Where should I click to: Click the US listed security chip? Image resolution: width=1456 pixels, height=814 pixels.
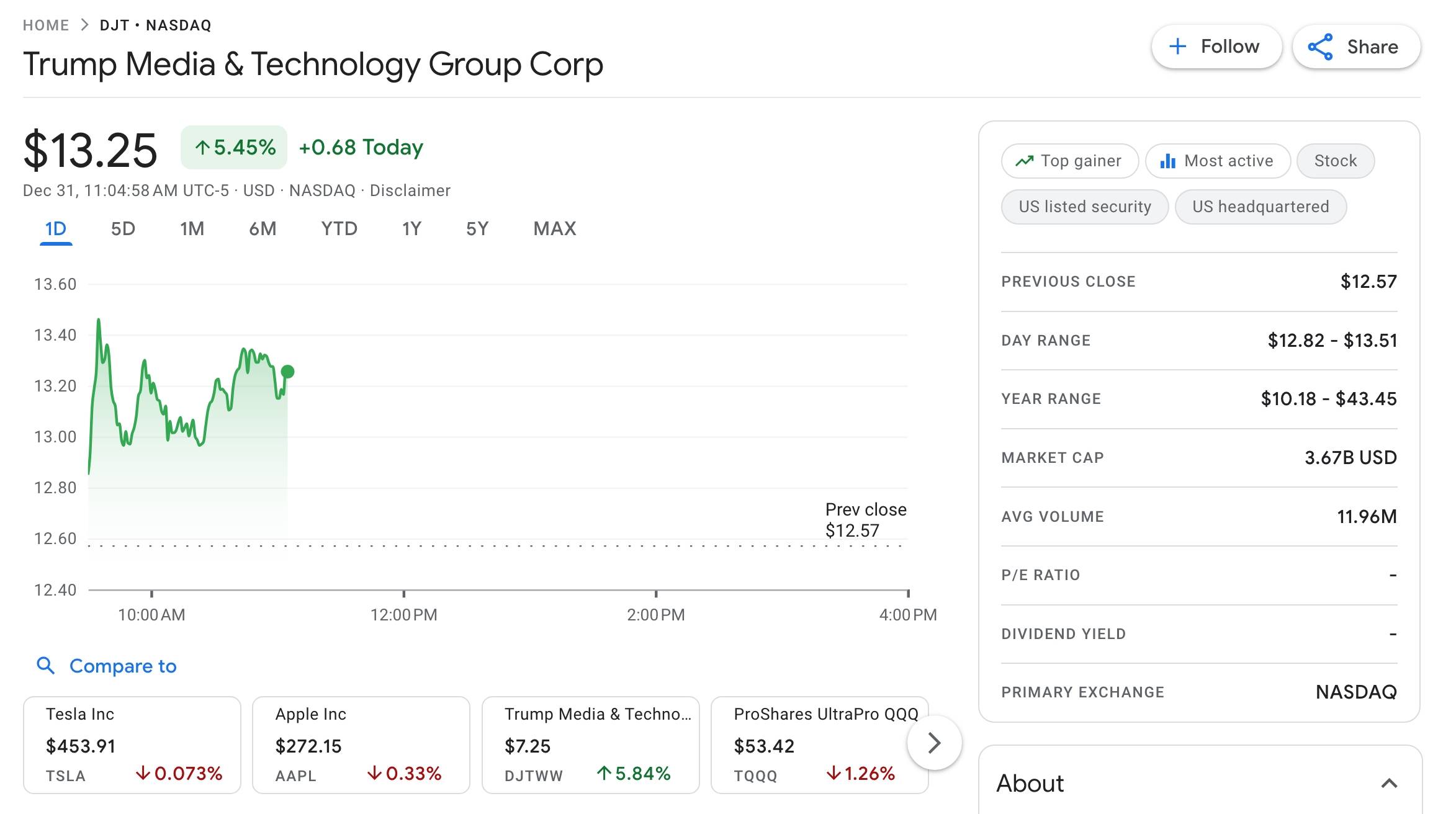pos(1084,207)
